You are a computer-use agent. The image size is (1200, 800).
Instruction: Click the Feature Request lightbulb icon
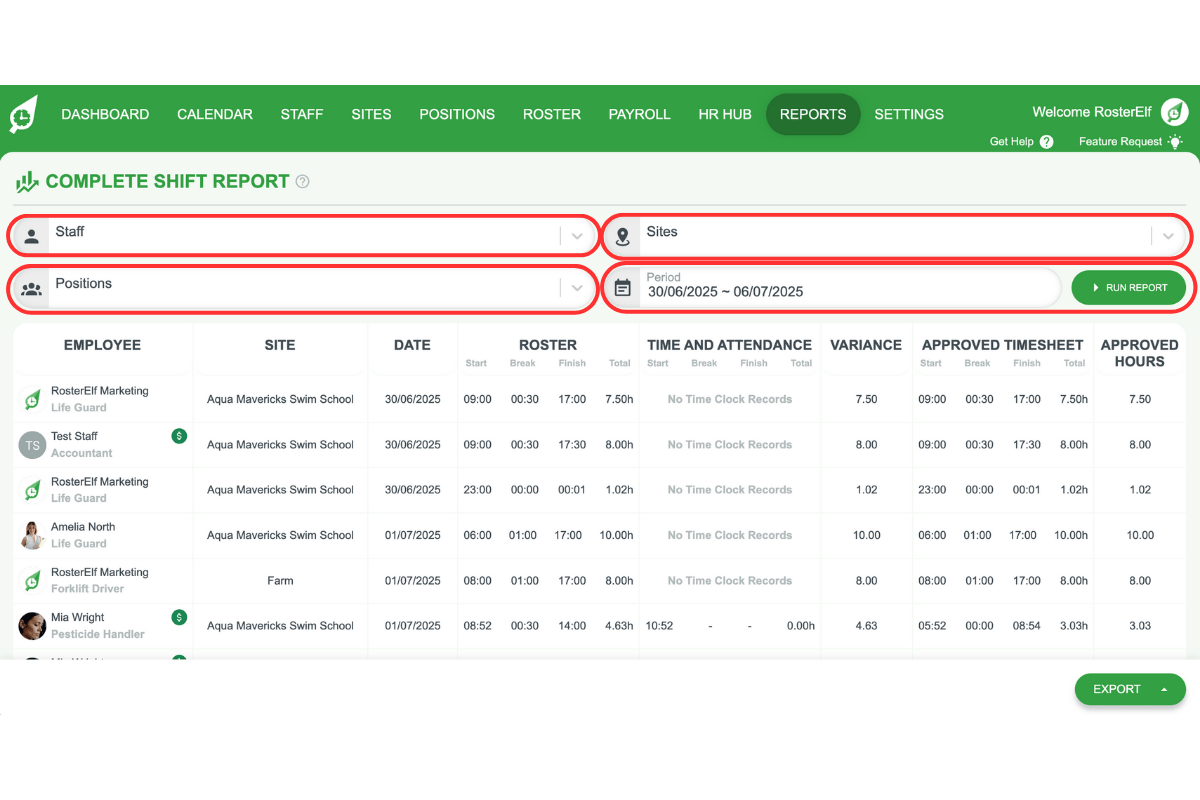pos(1177,142)
